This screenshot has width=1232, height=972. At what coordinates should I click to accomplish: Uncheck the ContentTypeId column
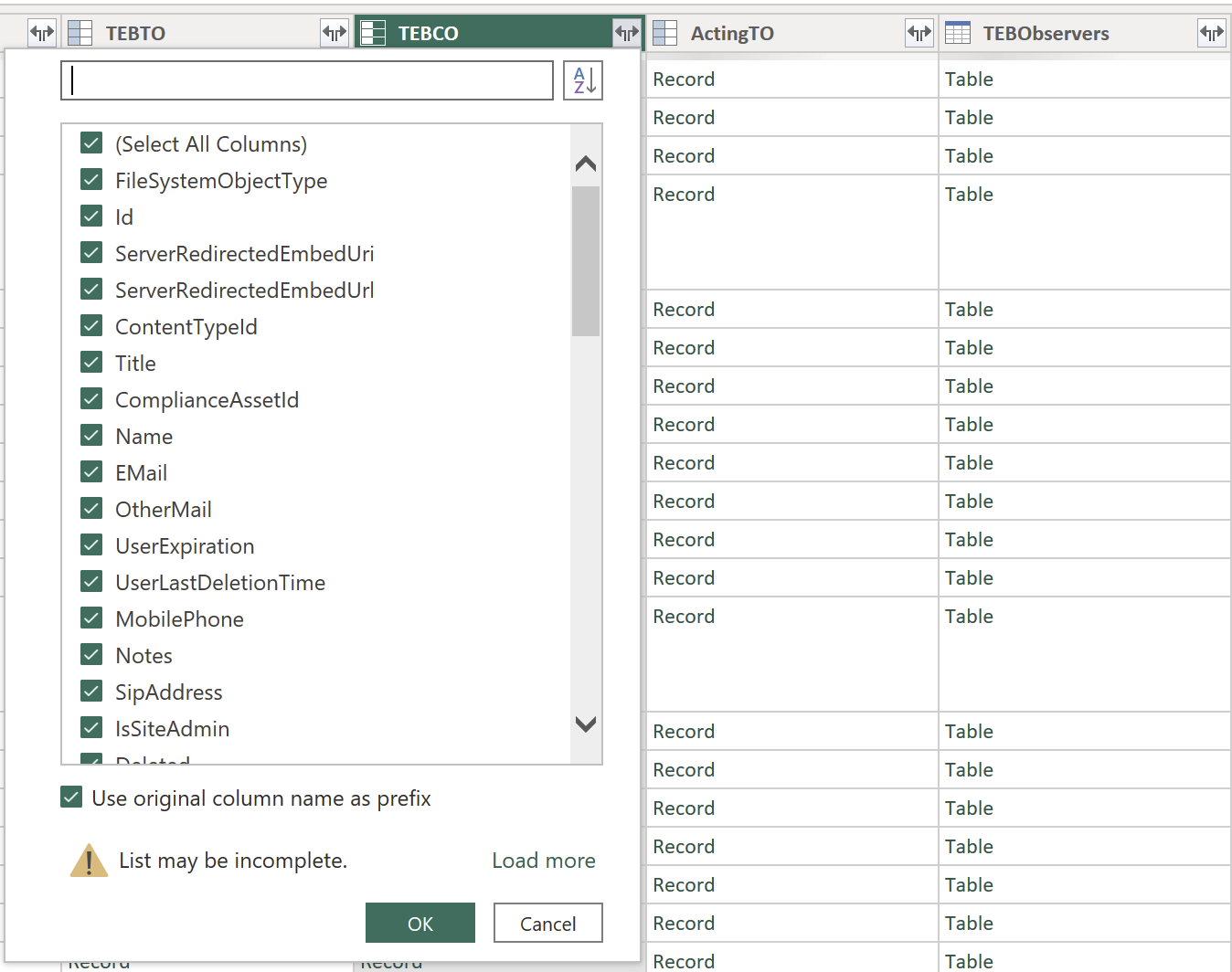pyautogui.click(x=91, y=326)
